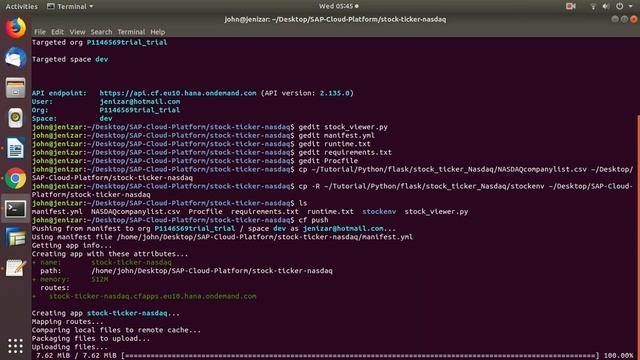
Task: Open the File menu
Action: (40, 32)
